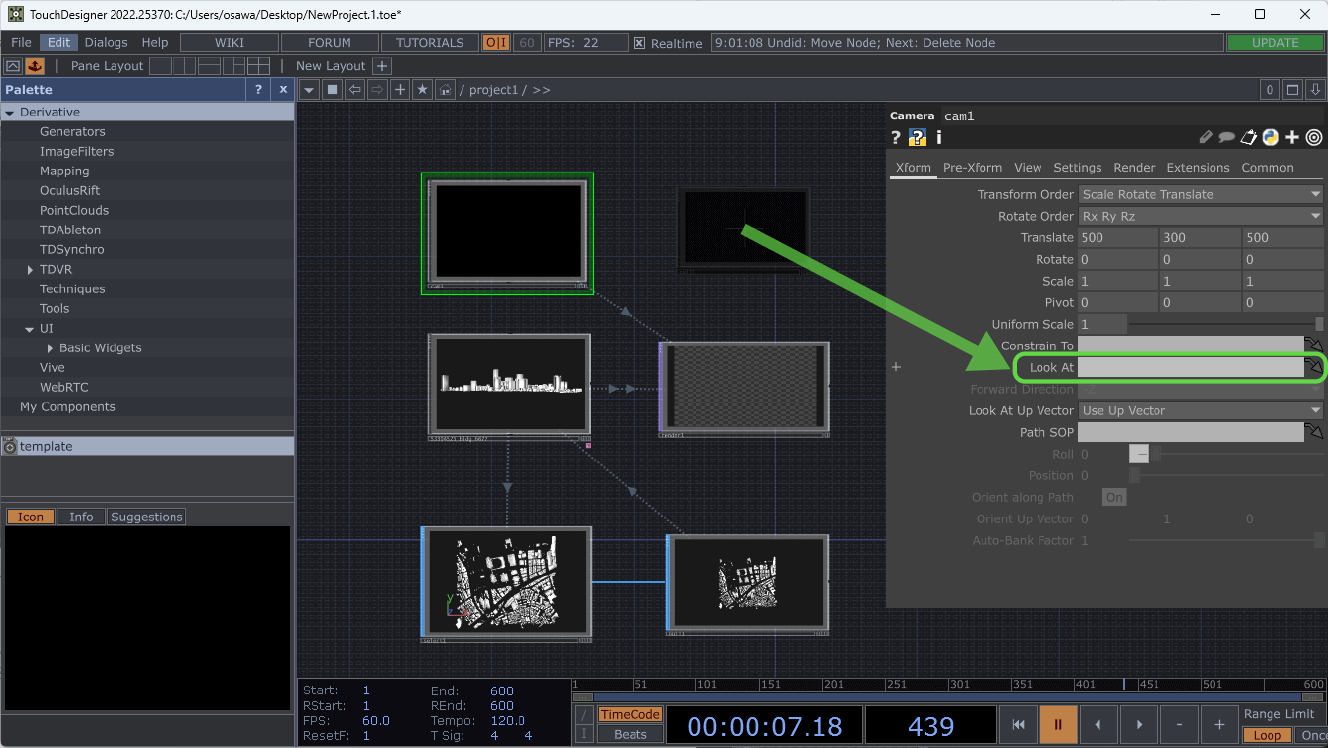Open the FORUM link button
1328x748 pixels.
coord(330,43)
